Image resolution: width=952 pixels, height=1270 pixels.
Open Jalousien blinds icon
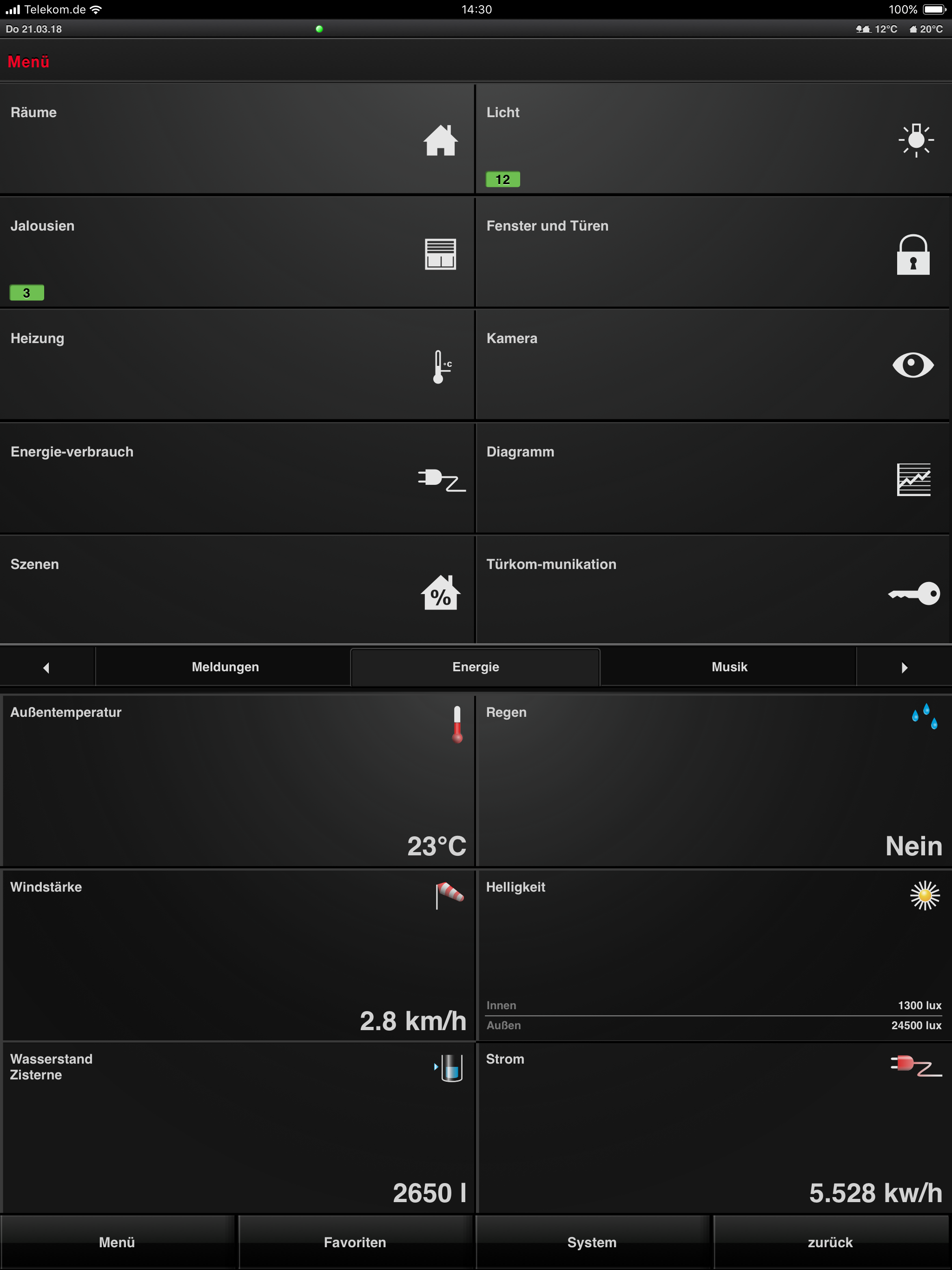click(440, 254)
